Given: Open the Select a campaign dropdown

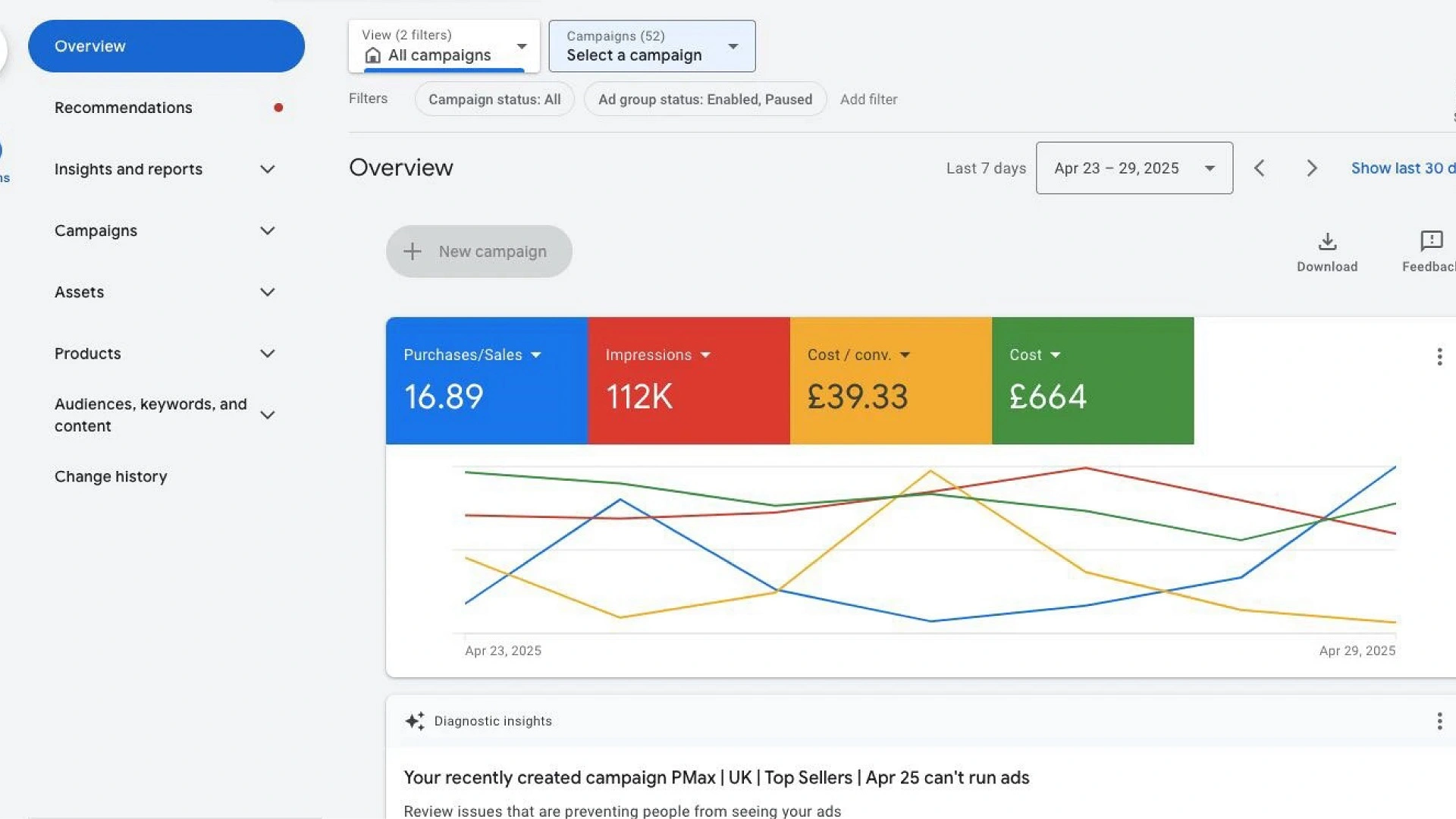Looking at the screenshot, I should [x=651, y=46].
